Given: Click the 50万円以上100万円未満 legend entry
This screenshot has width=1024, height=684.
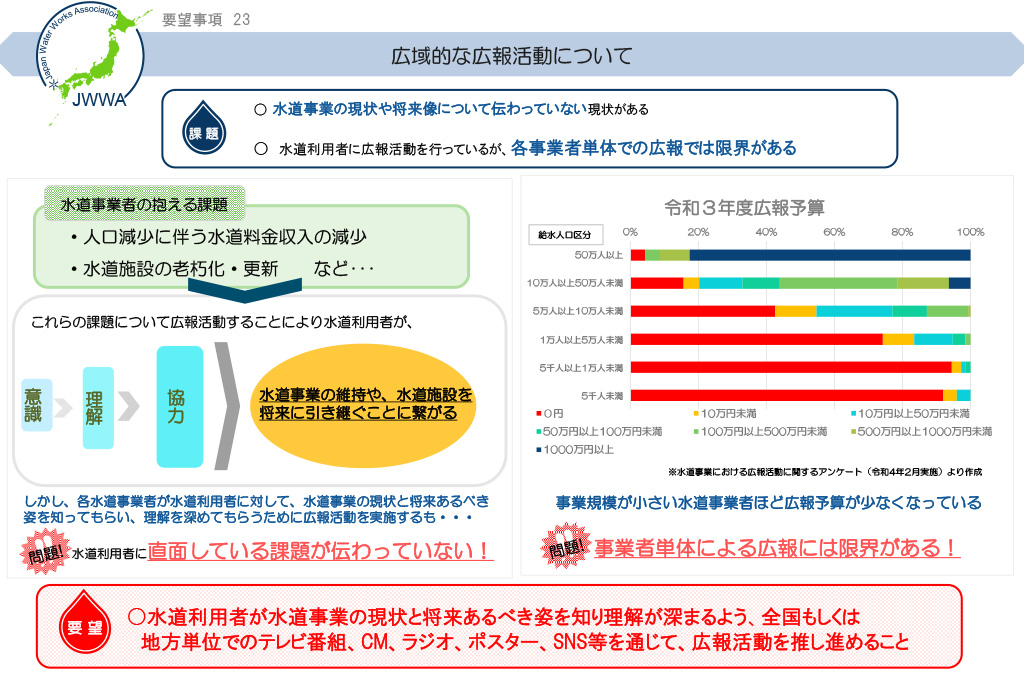Looking at the screenshot, I should (599, 432).
